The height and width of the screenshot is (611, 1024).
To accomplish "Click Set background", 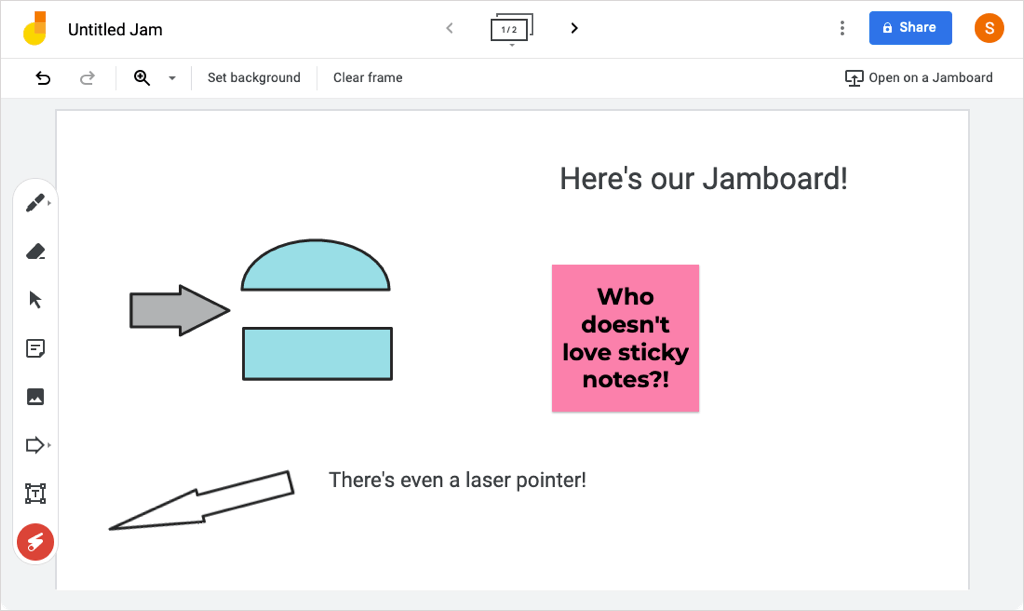I will coord(254,78).
